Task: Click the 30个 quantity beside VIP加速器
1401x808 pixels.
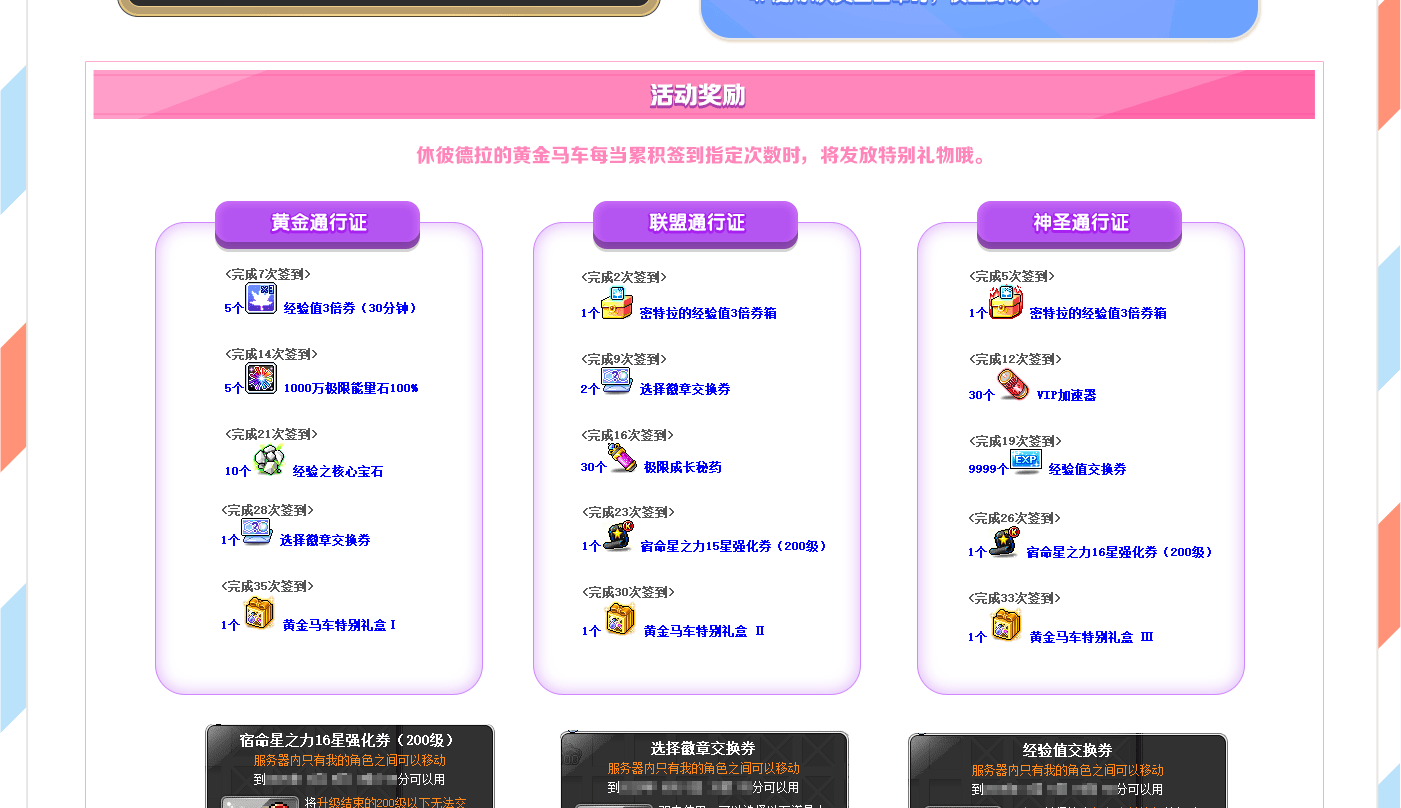Action: pos(981,395)
